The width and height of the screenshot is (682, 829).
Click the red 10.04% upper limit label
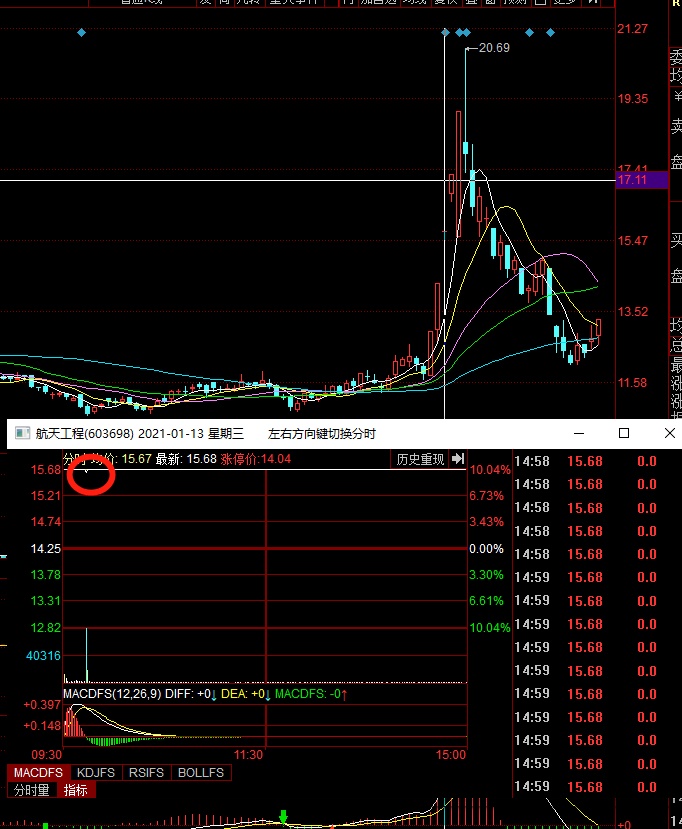(490, 470)
